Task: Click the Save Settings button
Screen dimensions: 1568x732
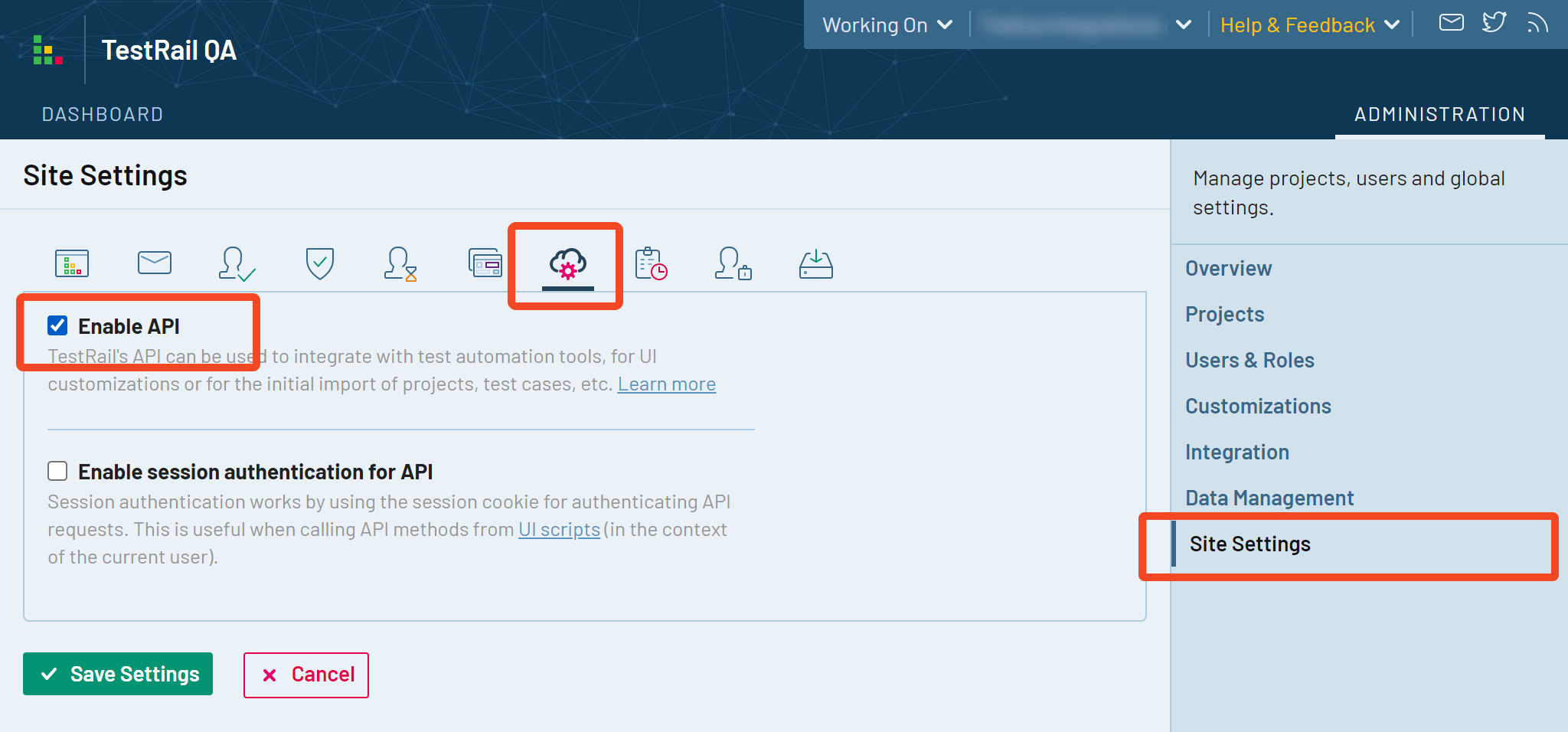Action: pos(118,674)
